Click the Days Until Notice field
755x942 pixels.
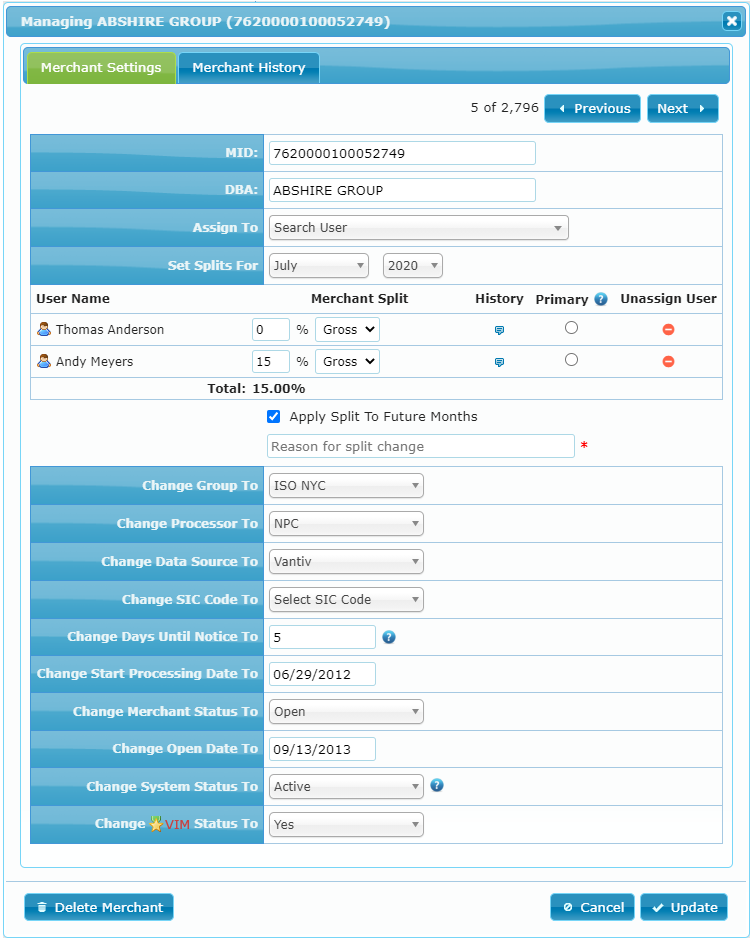pyautogui.click(x=322, y=637)
